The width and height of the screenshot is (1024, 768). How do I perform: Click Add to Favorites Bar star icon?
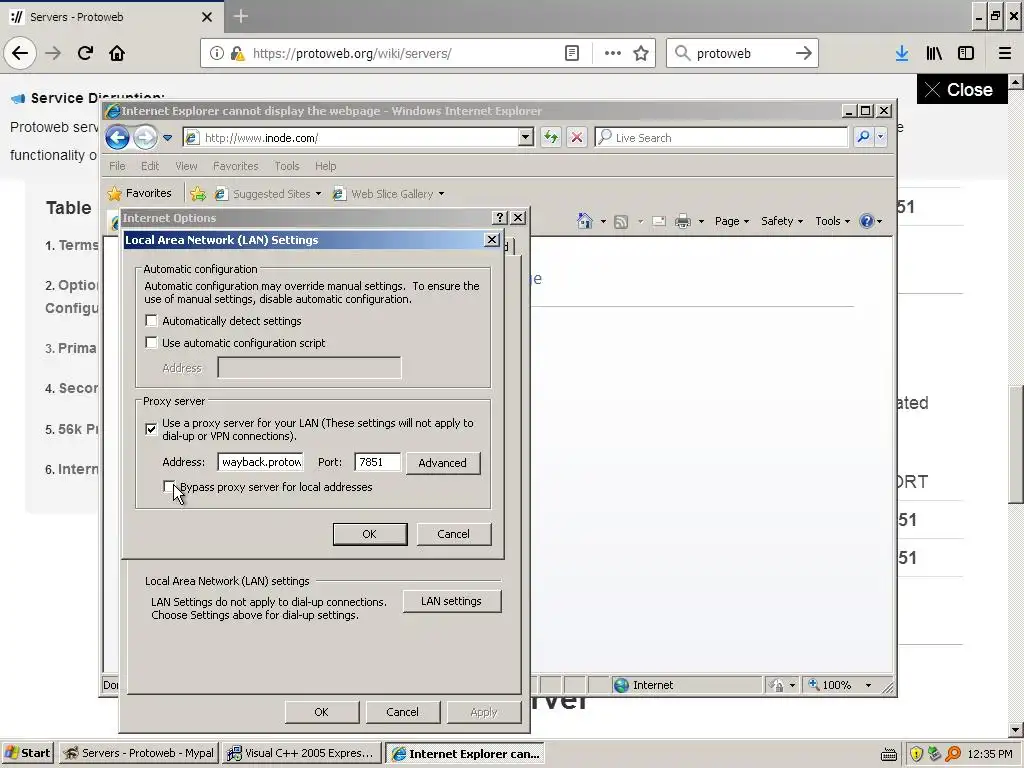[198, 193]
